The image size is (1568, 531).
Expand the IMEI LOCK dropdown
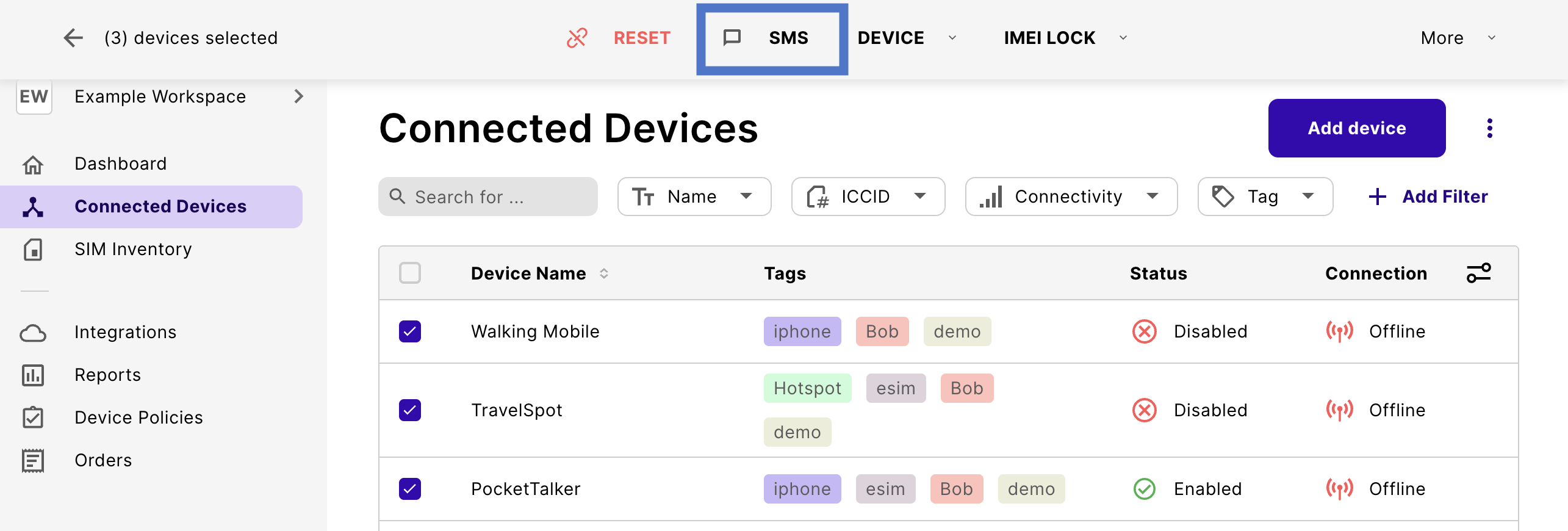[x=1064, y=38]
